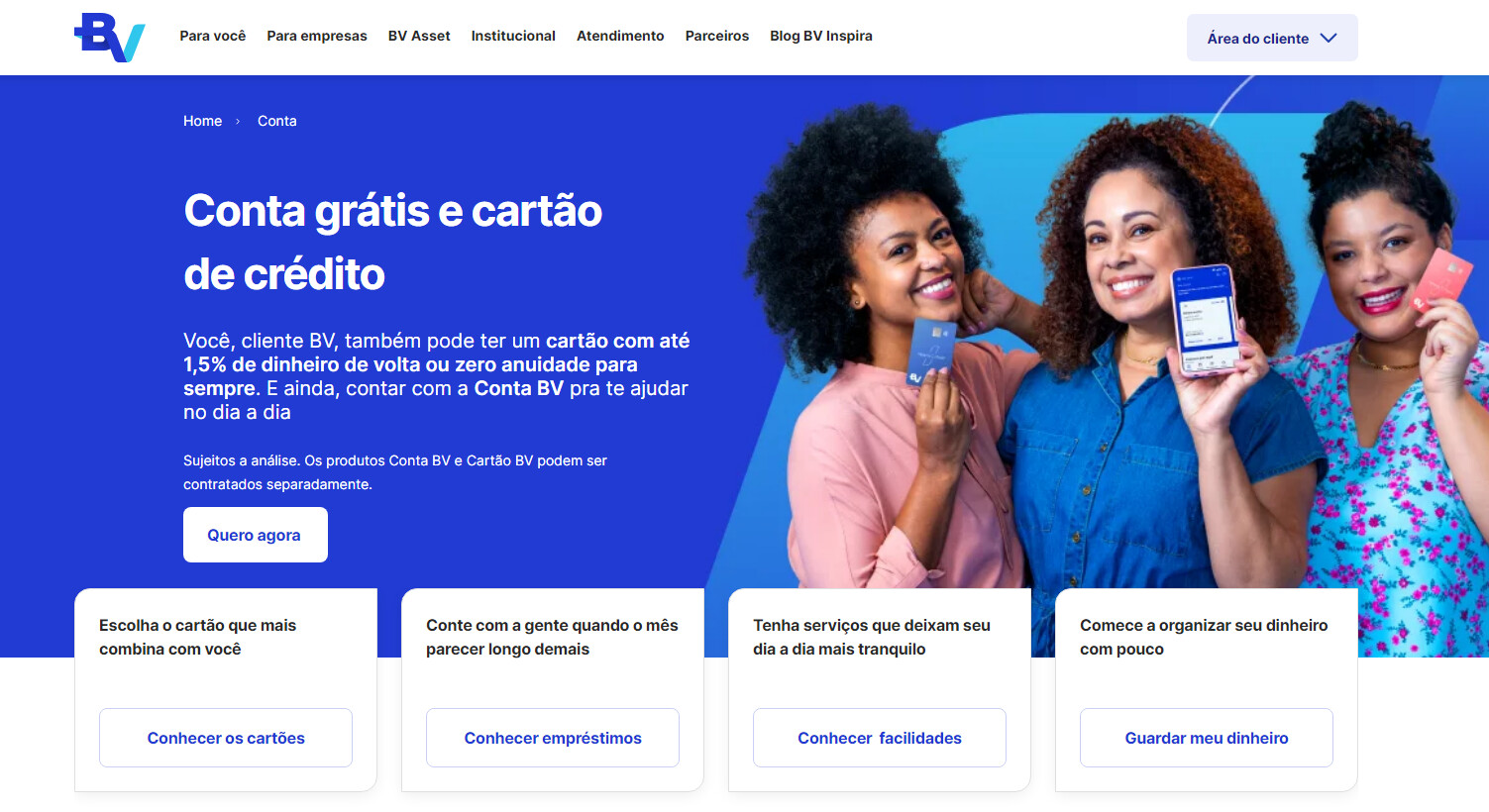The height and width of the screenshot is (812, 1489).
Task: Open the Institucional menu item
Action: 513,36
